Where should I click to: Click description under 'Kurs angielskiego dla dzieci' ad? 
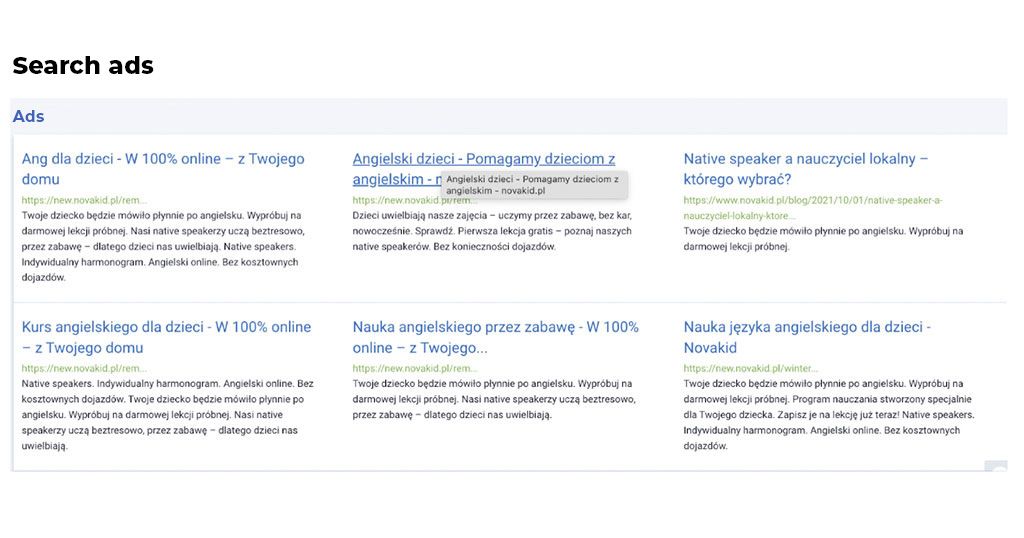coord(168,415)
